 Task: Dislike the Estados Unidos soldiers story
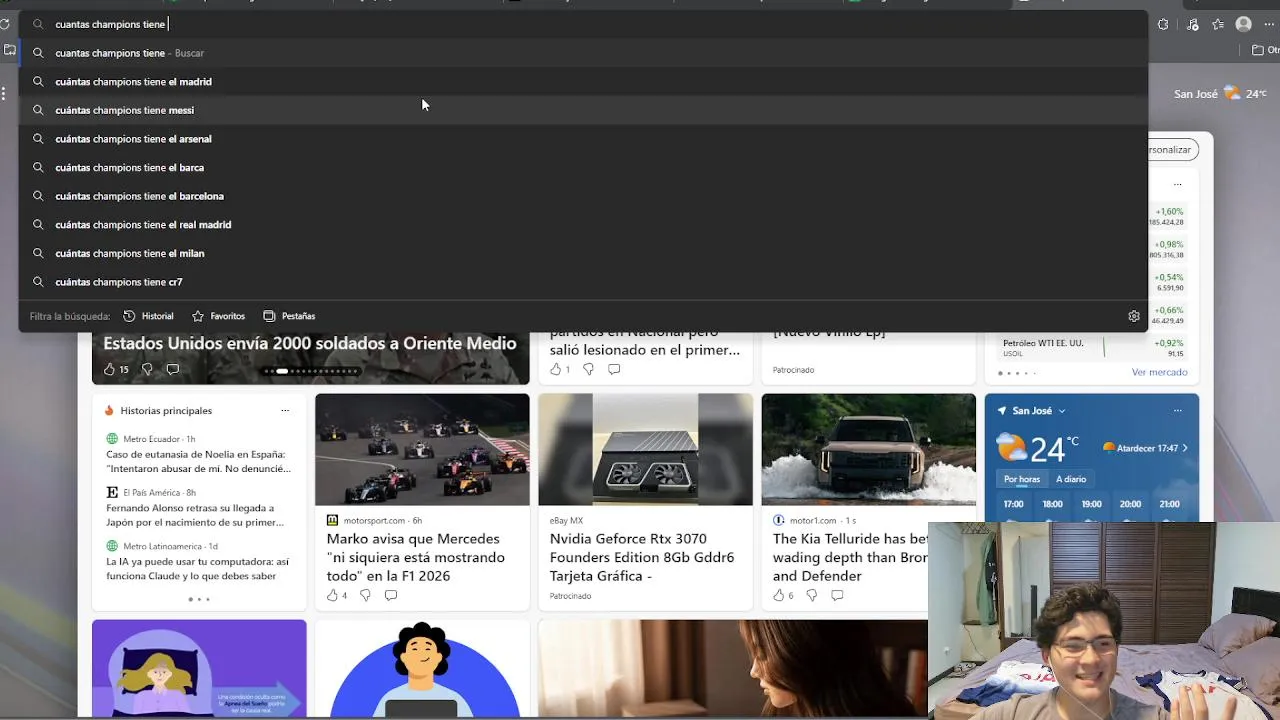click(147, 369)
